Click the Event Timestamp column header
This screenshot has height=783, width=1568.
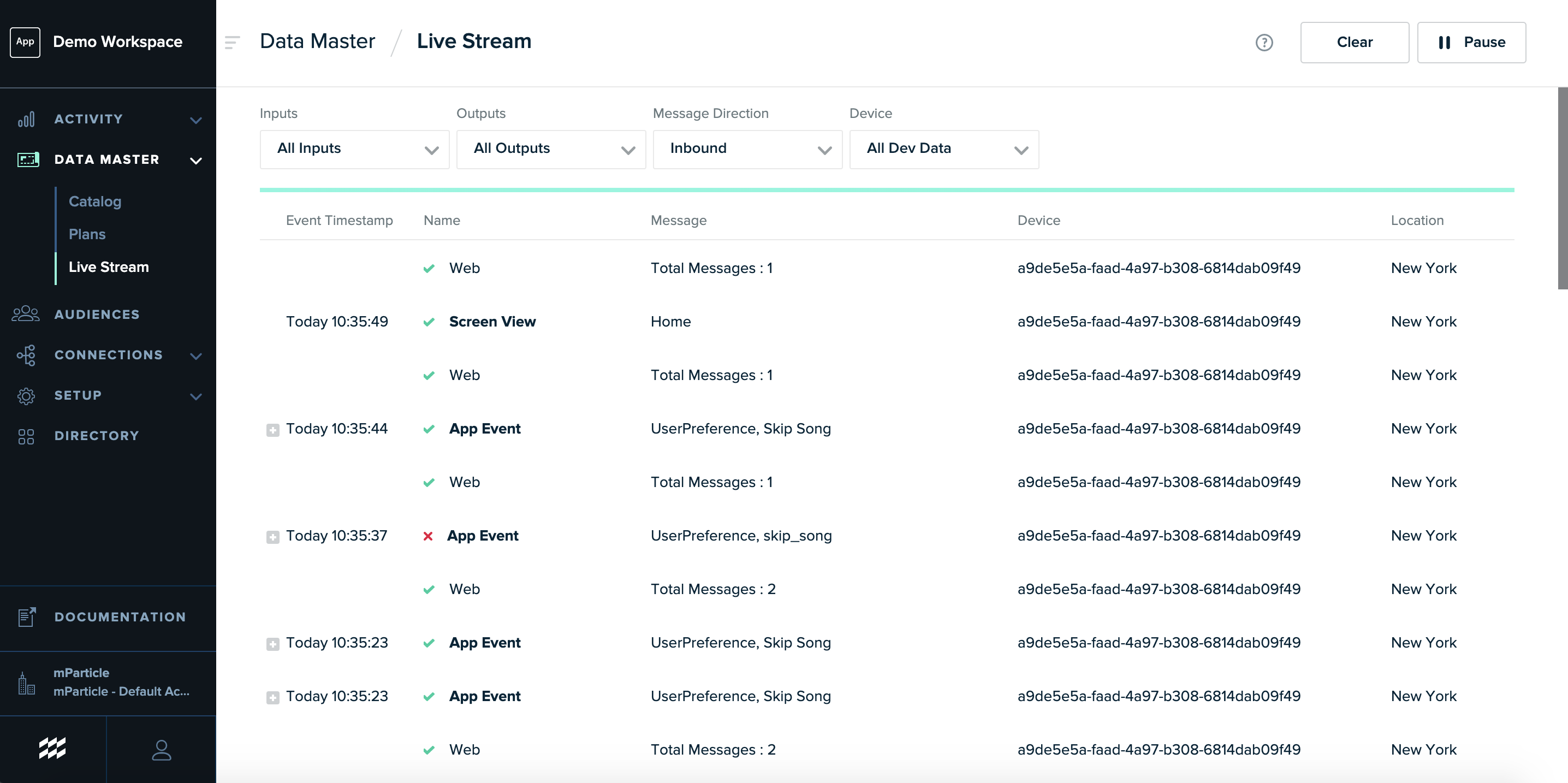[x=339, y=221]
